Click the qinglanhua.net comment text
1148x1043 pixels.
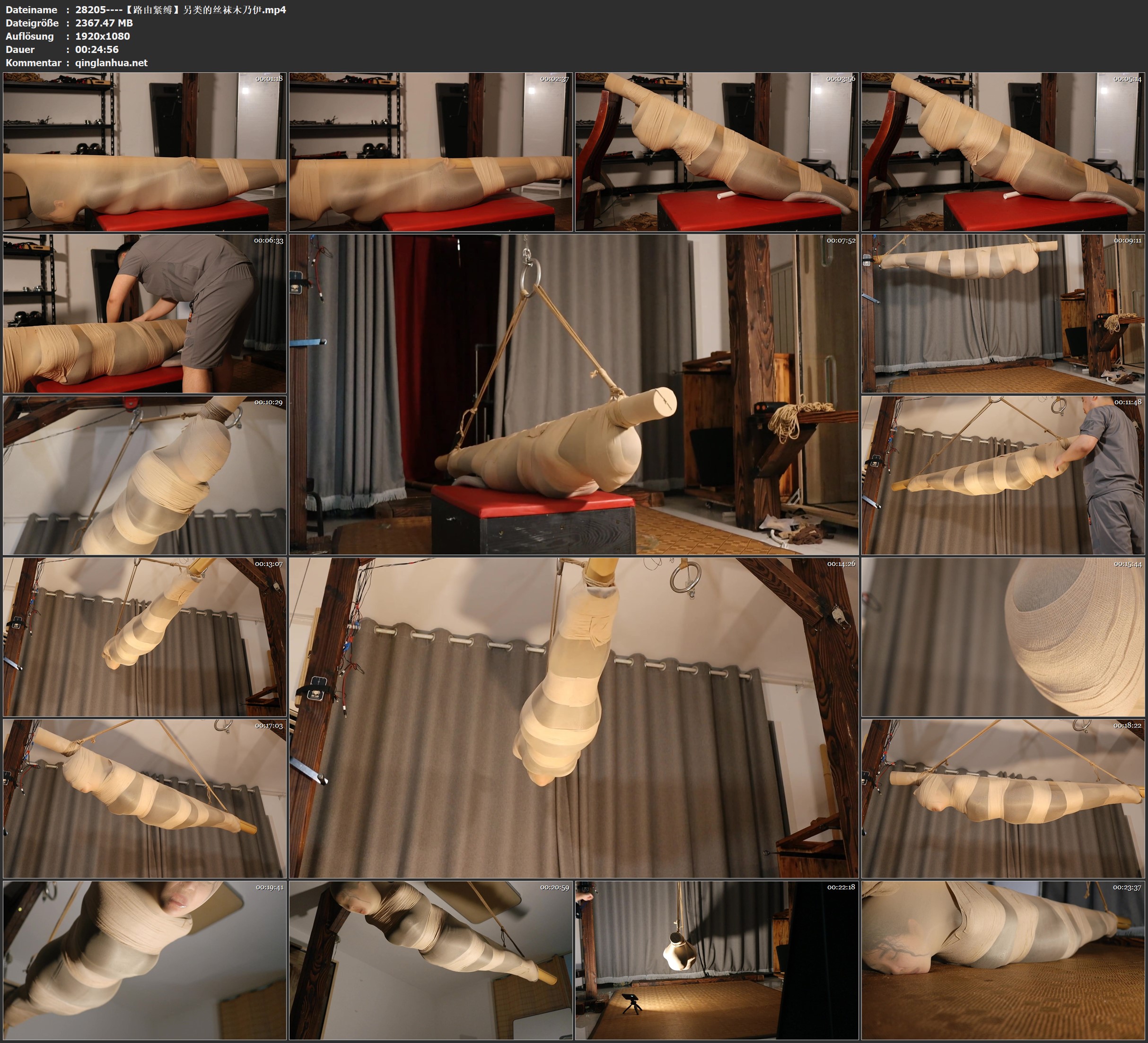click(112, 63)
